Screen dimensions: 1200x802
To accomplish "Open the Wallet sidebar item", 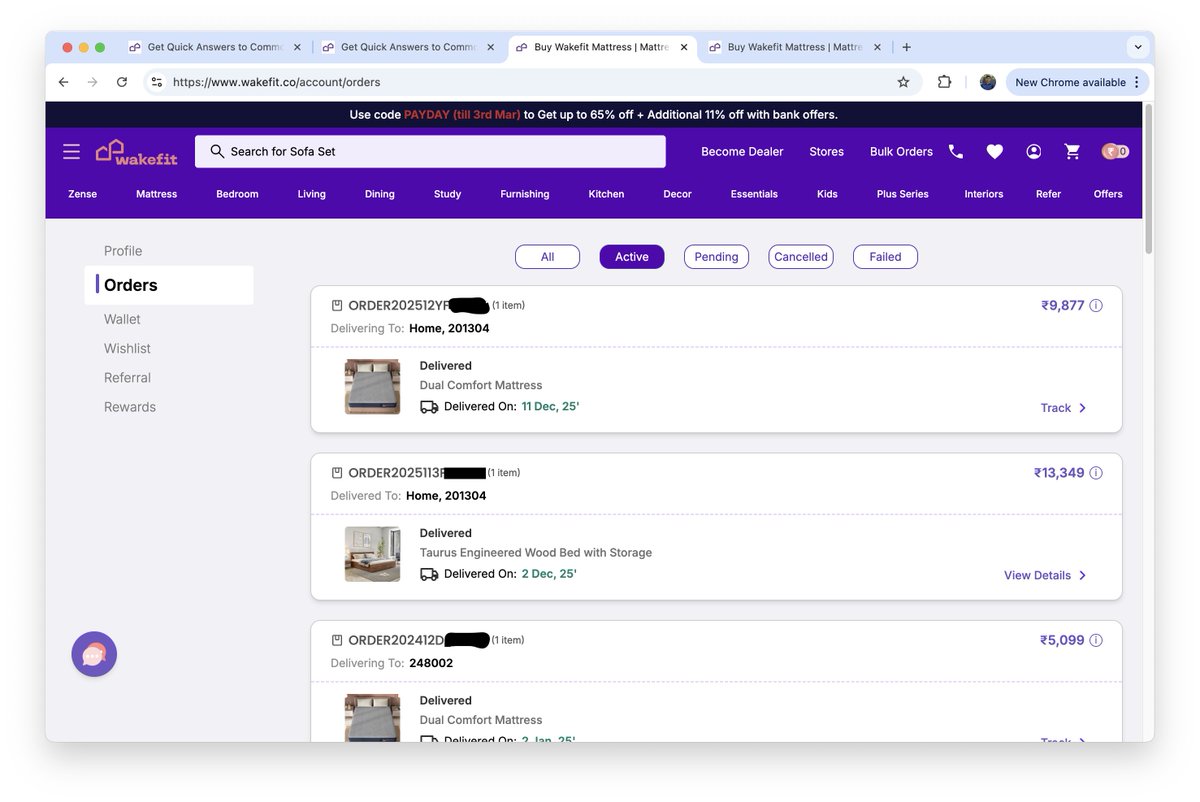I will point(122,319).
